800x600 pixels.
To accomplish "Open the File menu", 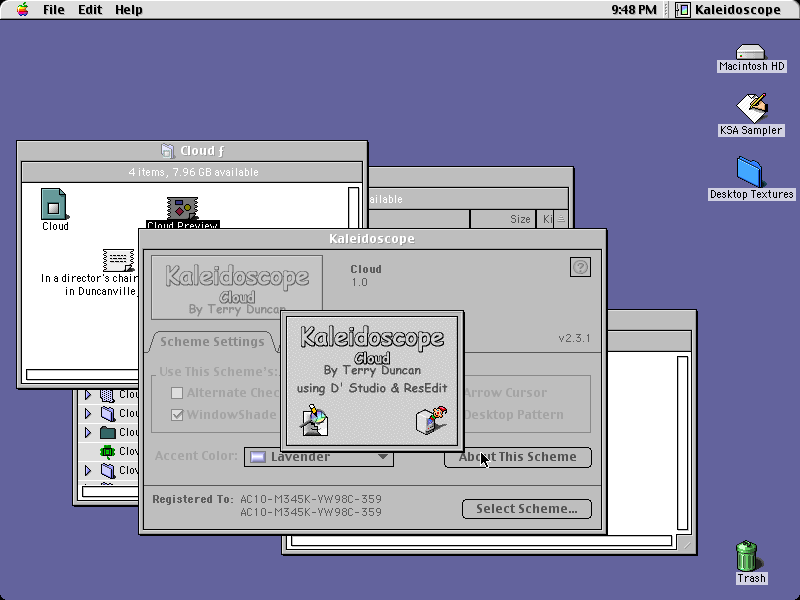I will coord(54,10).
